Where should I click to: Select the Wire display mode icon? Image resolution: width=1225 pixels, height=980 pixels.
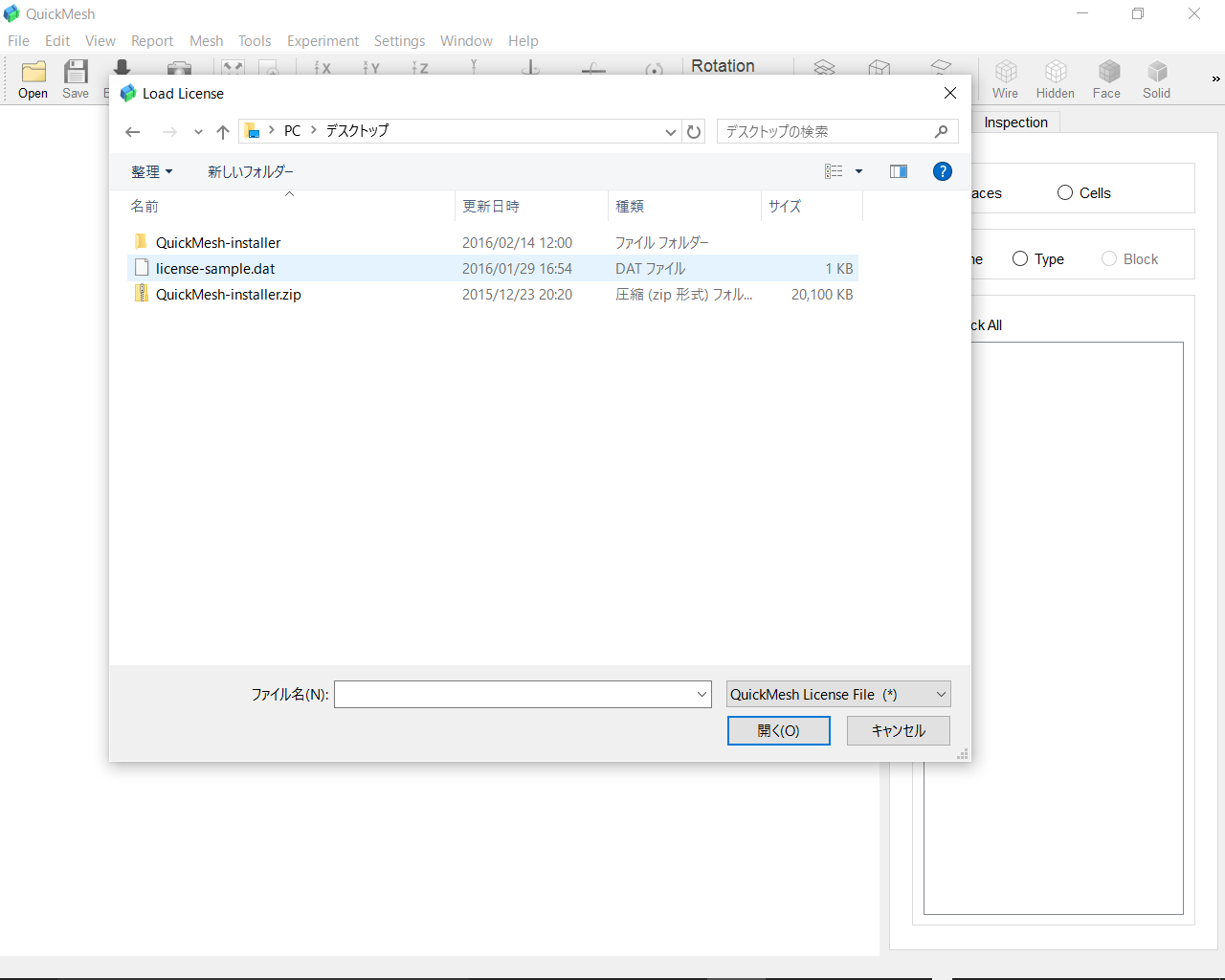click(1005, 79)
